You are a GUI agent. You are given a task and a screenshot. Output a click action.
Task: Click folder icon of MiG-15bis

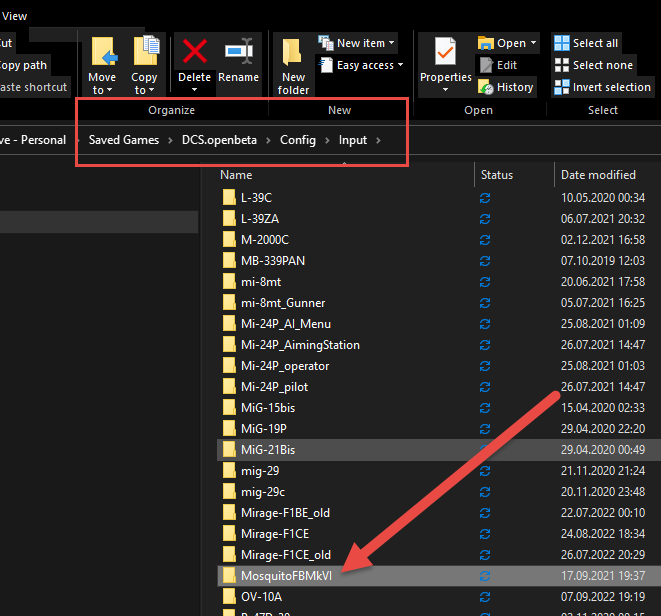pos(229,408)
